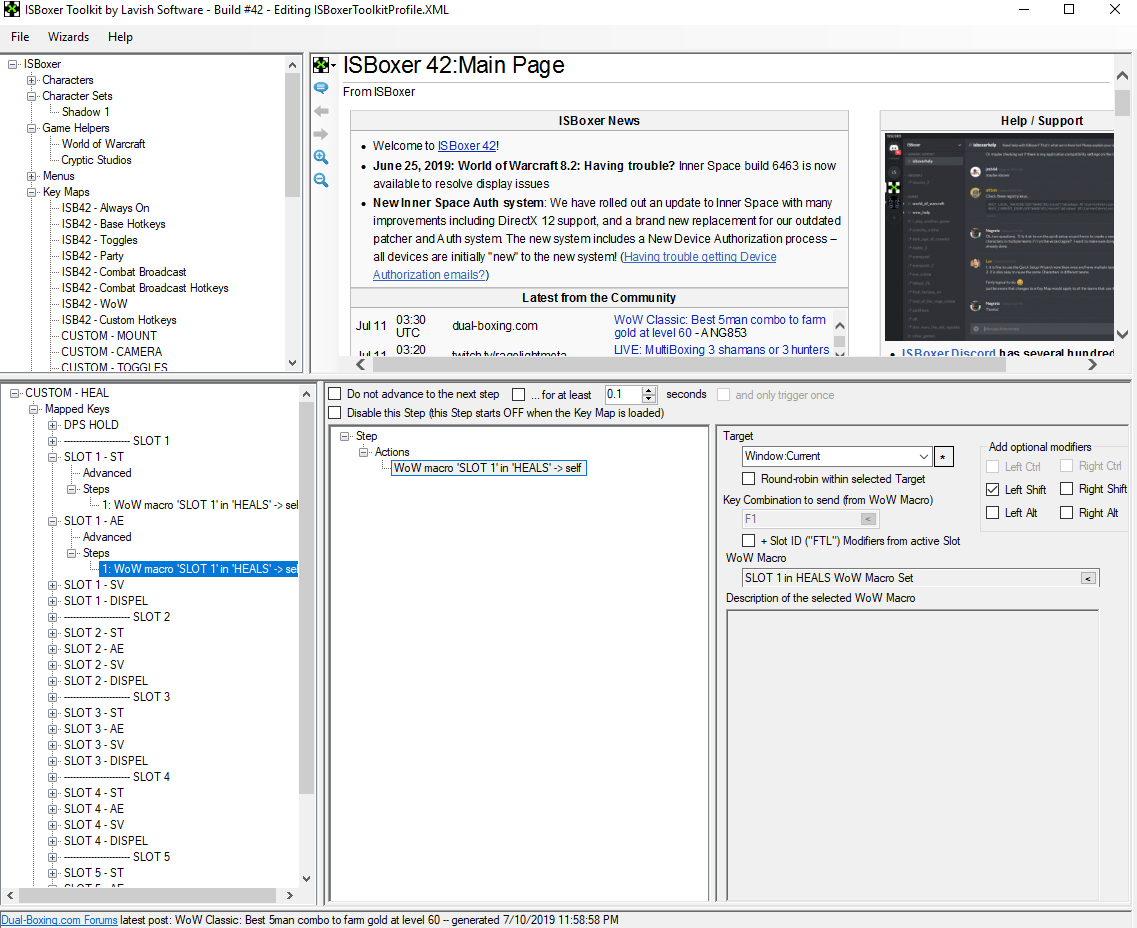
Task: Open the Target Window:Current dropdown
Action: pos(838,457)
